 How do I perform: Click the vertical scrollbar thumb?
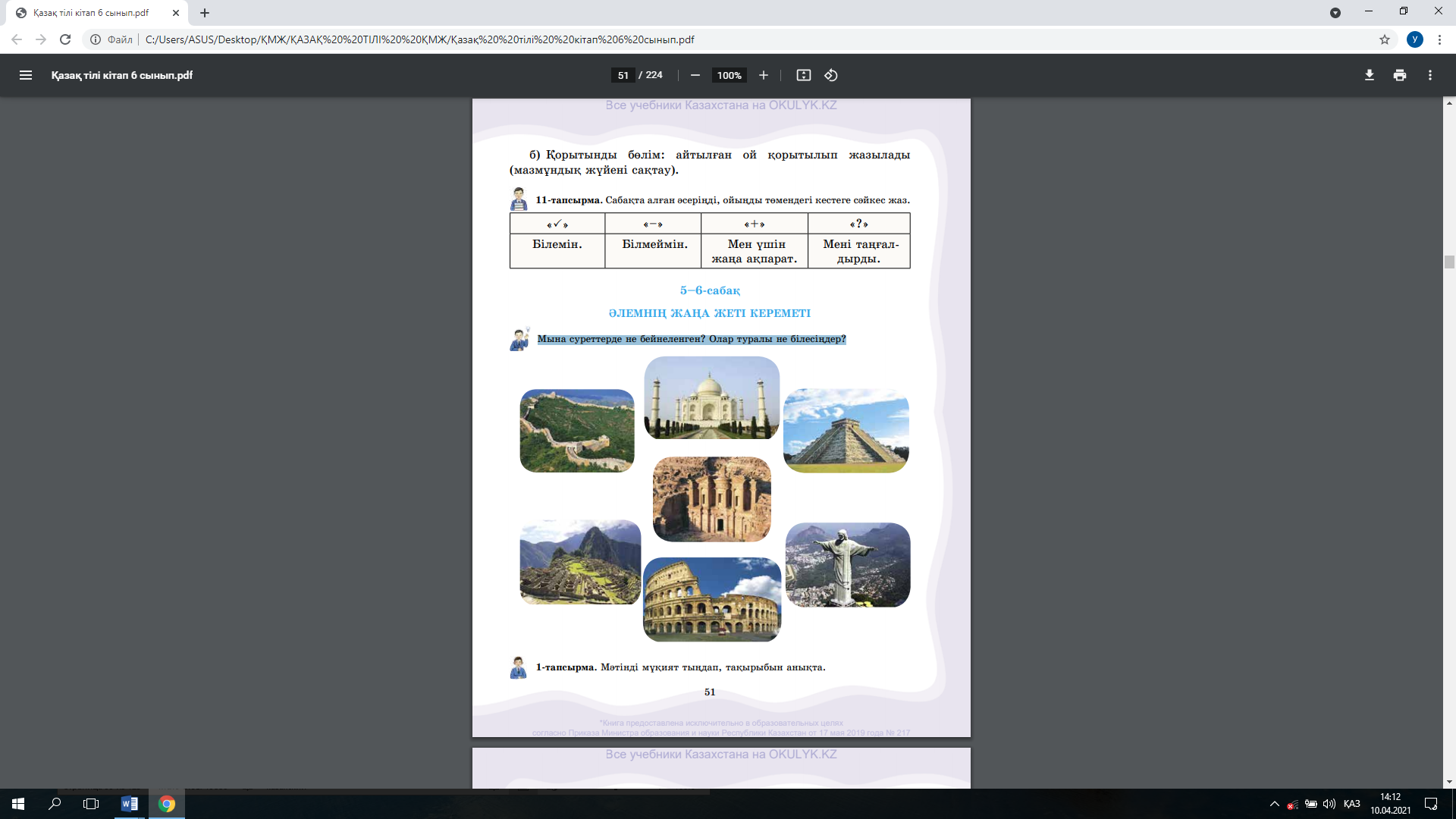click(1449, 262)
